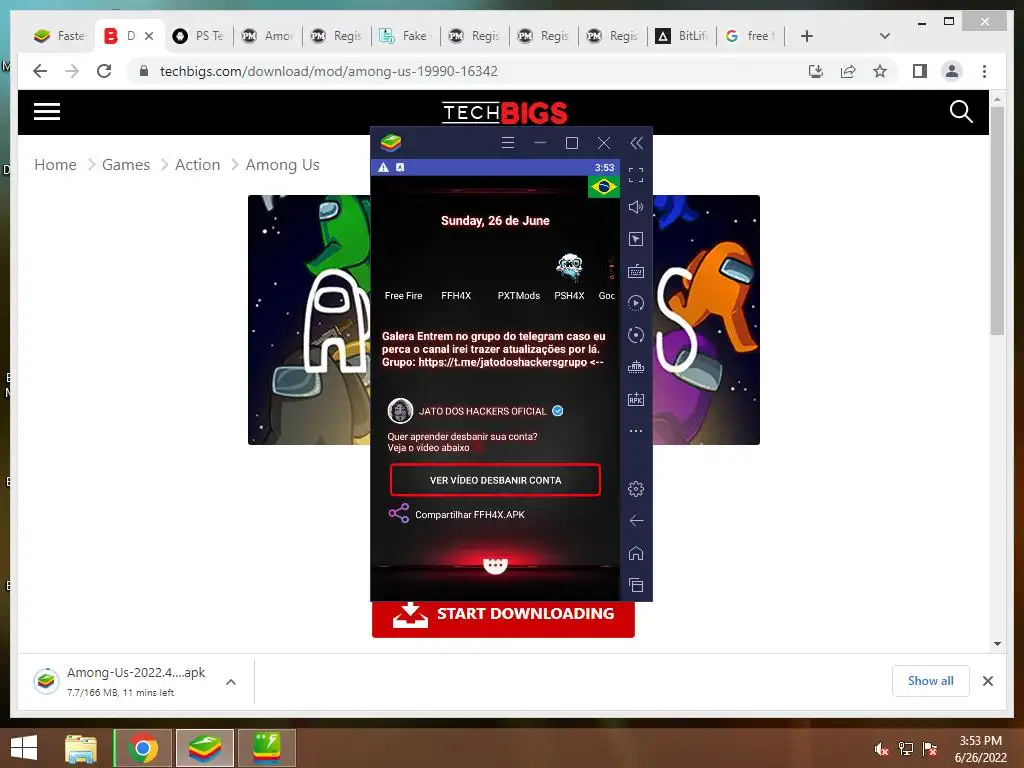Click BlueStacks recent apps icon
1024x768 pixels.
pos(635,585)
